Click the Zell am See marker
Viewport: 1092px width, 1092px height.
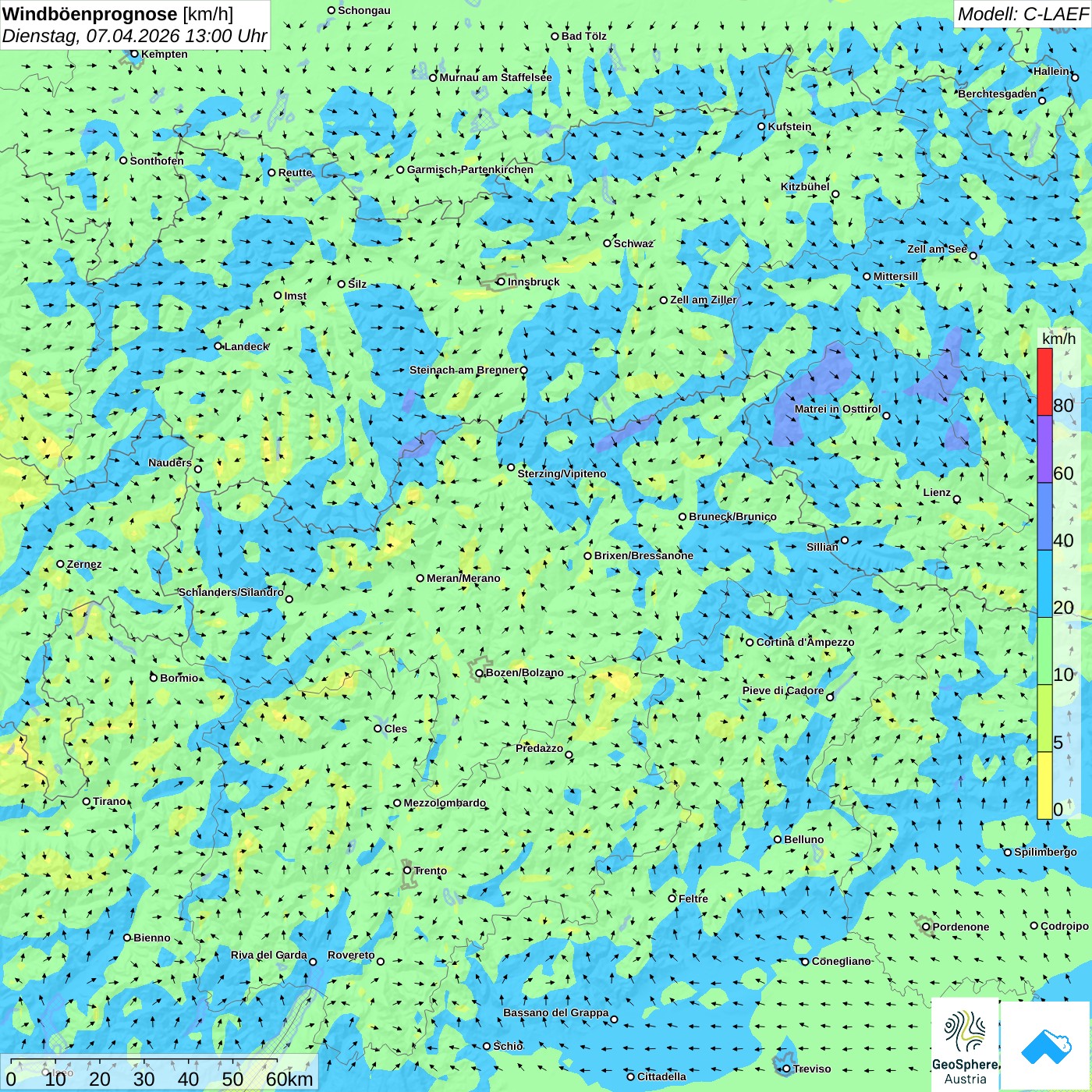pos(973,256)
